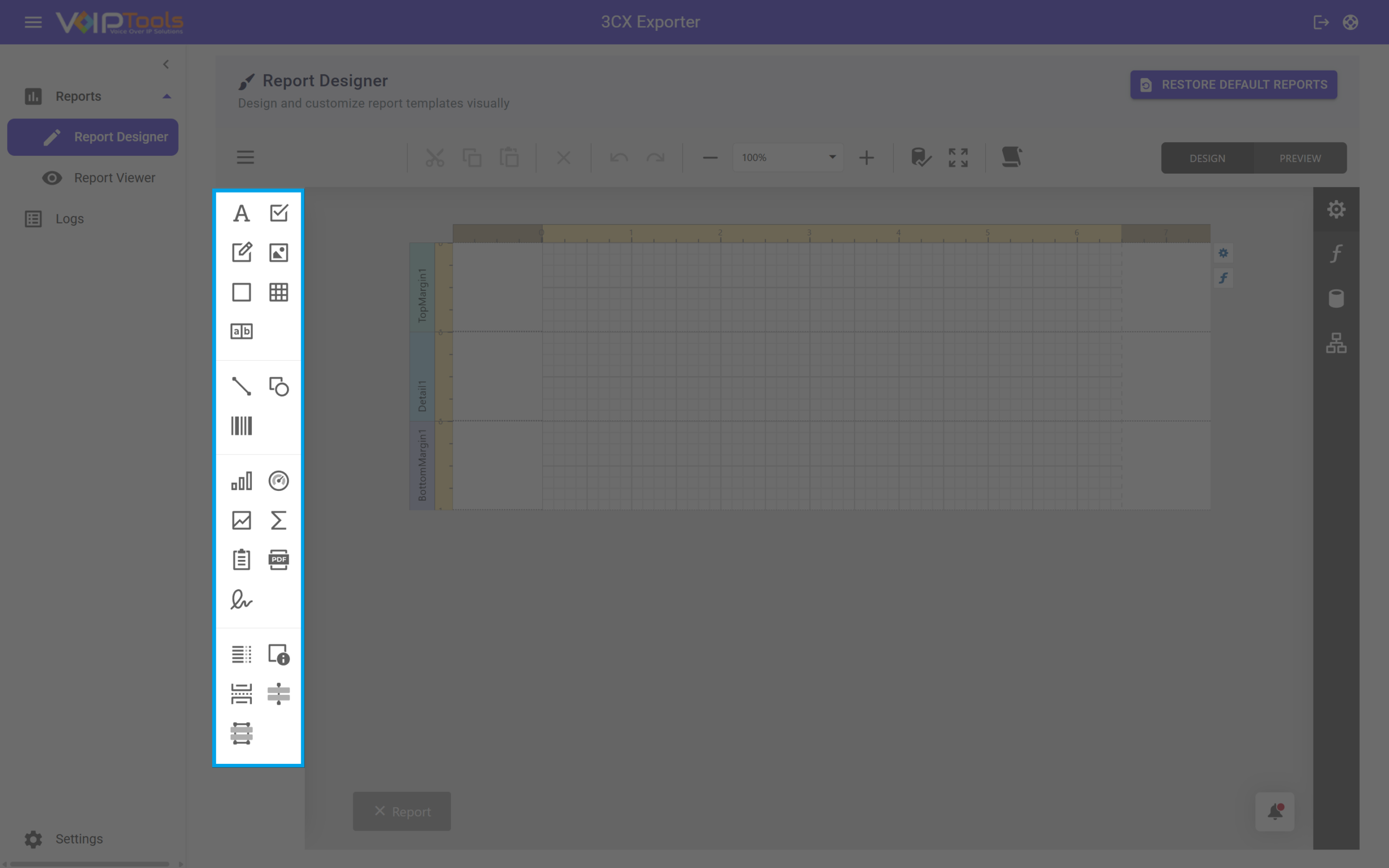Viewport: 1389px width, 868px height.
Task: Select the Rich Text control in toolbox
Action: point(241,253)
